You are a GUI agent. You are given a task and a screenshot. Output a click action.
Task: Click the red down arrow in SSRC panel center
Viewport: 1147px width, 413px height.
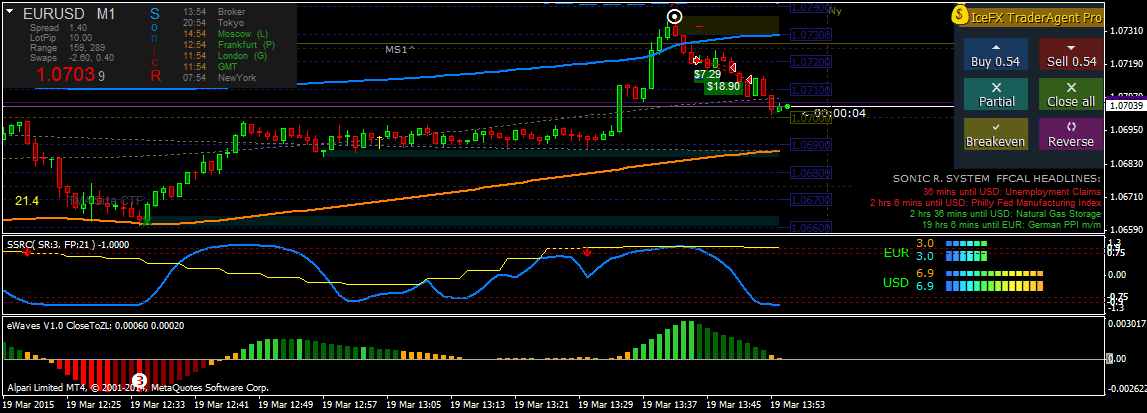(x=587, y=251)
